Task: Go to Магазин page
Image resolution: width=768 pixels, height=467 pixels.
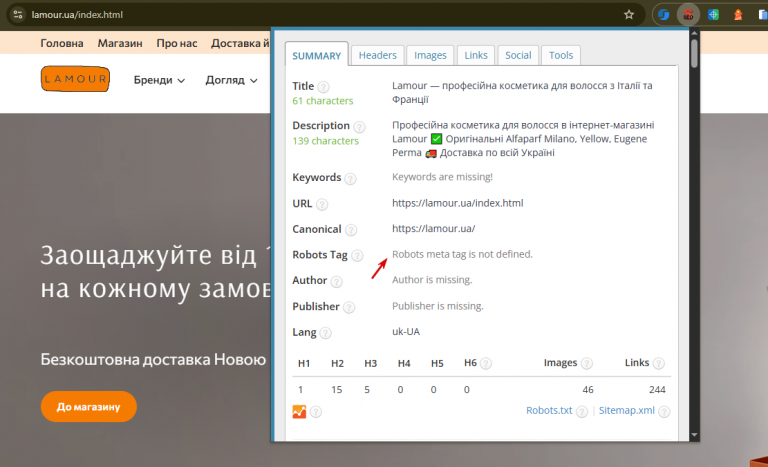Action: click(120, 43)
